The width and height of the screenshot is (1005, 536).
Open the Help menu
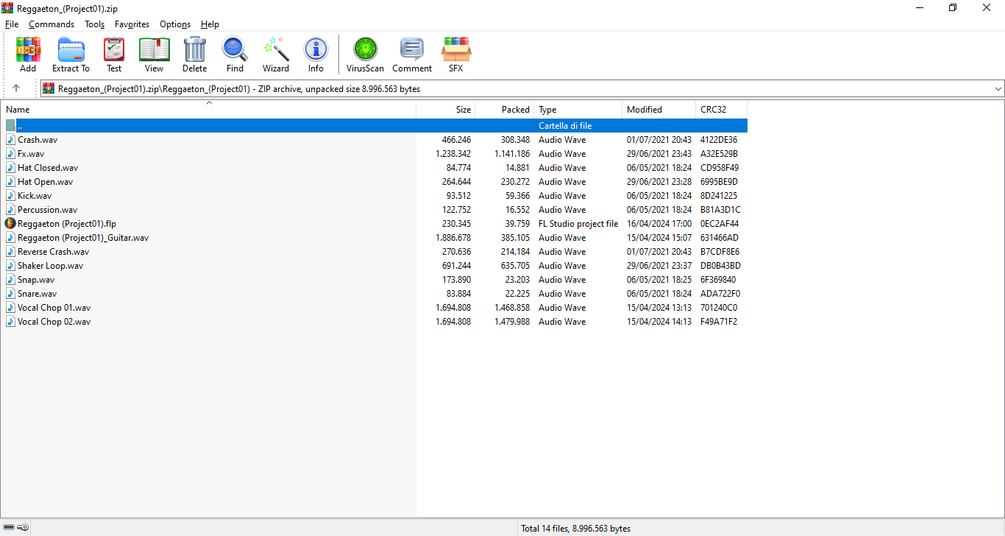click(x=210, y=24)
